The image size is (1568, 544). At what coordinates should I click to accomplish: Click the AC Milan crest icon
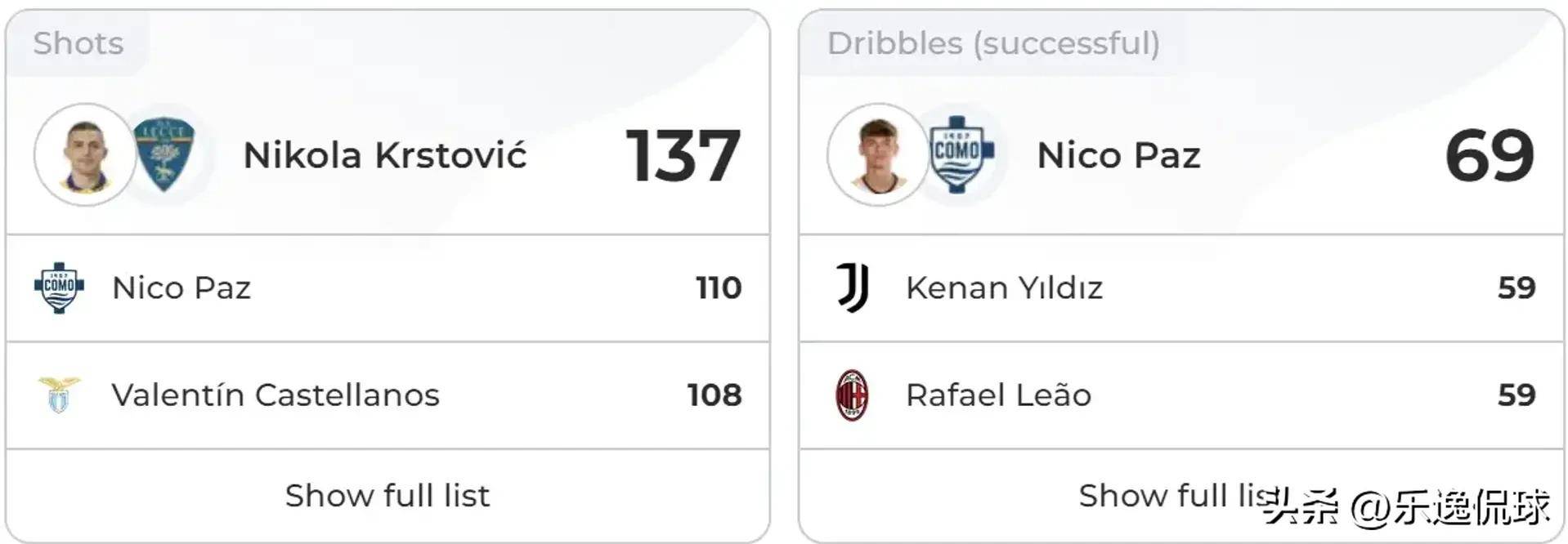pyautogui.click(x=852, y=395)
